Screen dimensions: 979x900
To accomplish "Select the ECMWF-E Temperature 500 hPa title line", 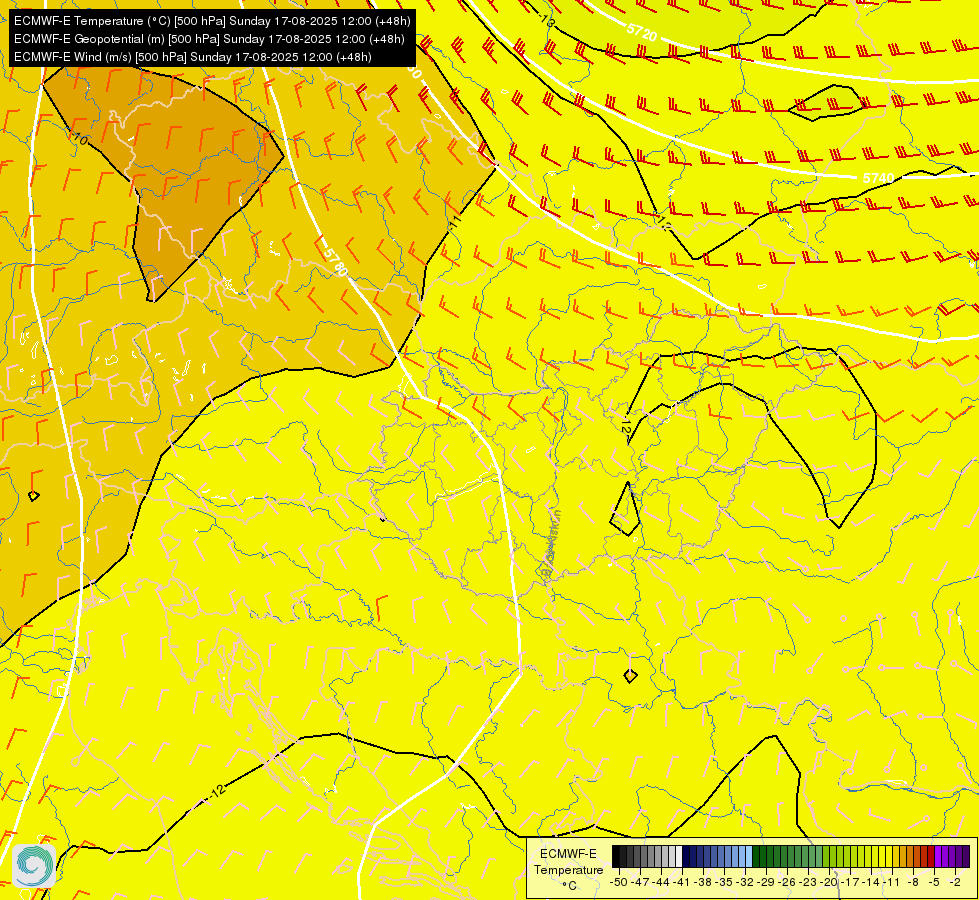I will point(212,21).
